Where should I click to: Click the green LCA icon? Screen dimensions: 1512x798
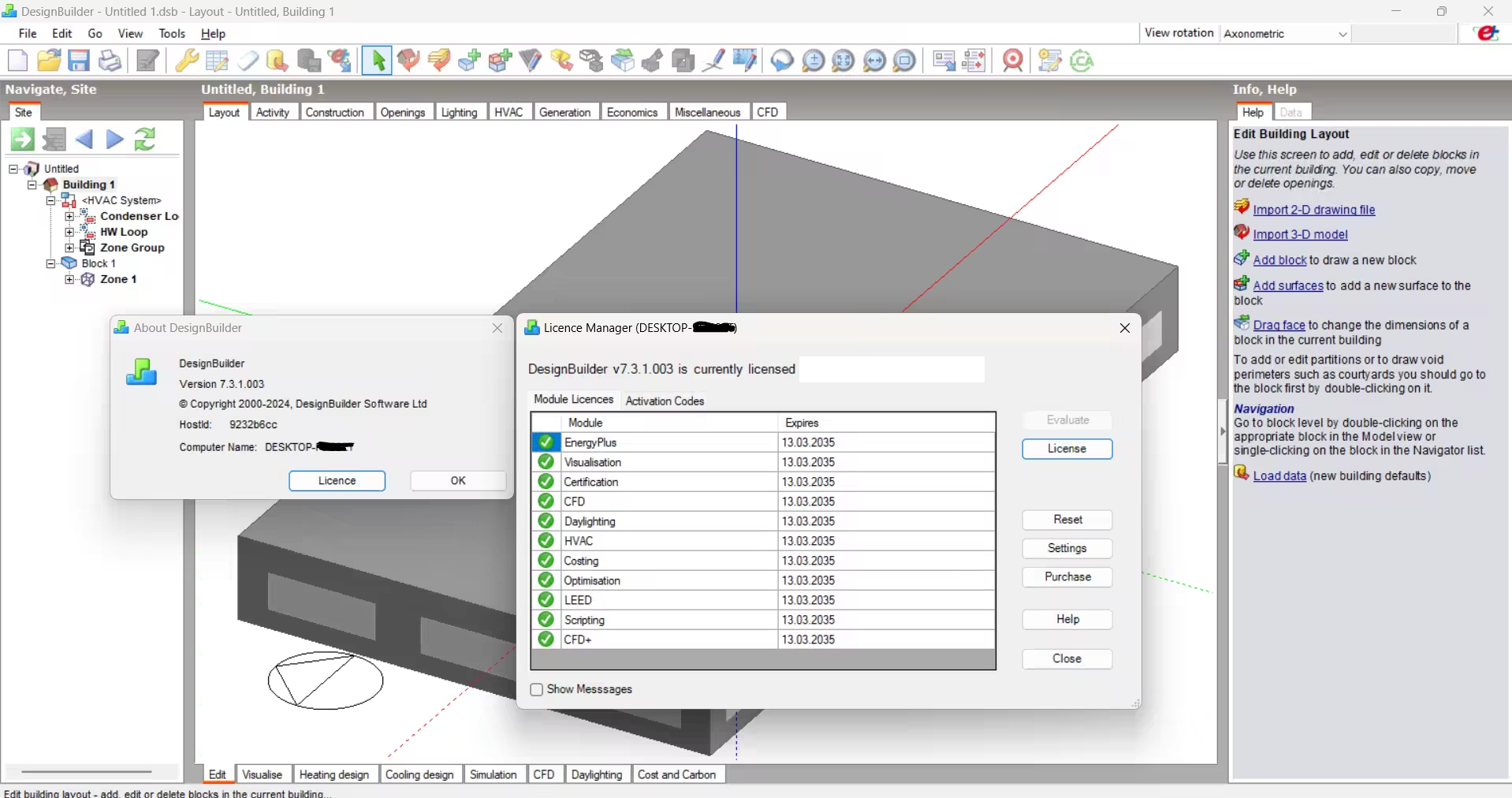point(1082,61)
